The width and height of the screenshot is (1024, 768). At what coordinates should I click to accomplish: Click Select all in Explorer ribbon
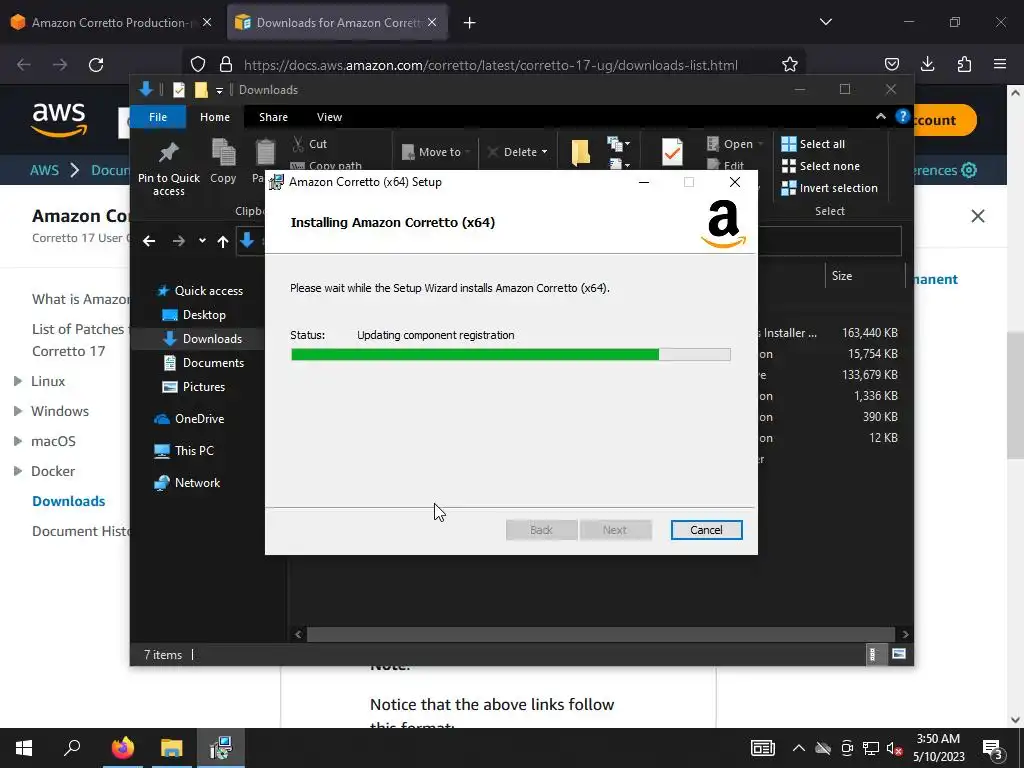pos(813,144)
